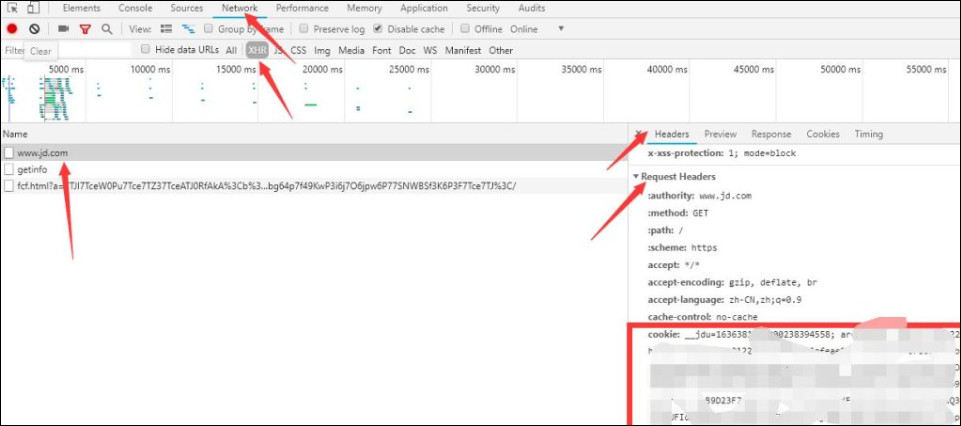
Task: Open the Security tab
Action: tap(483, 9)
